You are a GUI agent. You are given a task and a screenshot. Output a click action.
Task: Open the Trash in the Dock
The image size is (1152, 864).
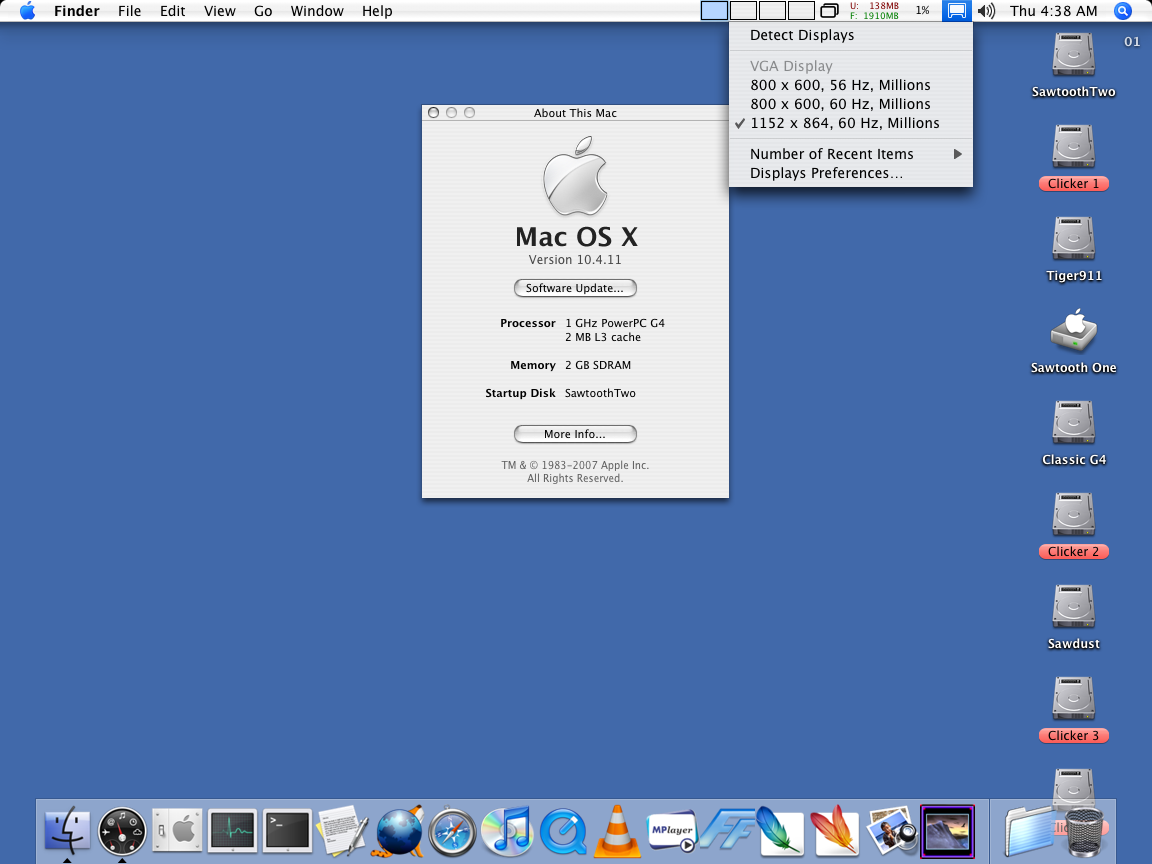tap(1084, 832)
